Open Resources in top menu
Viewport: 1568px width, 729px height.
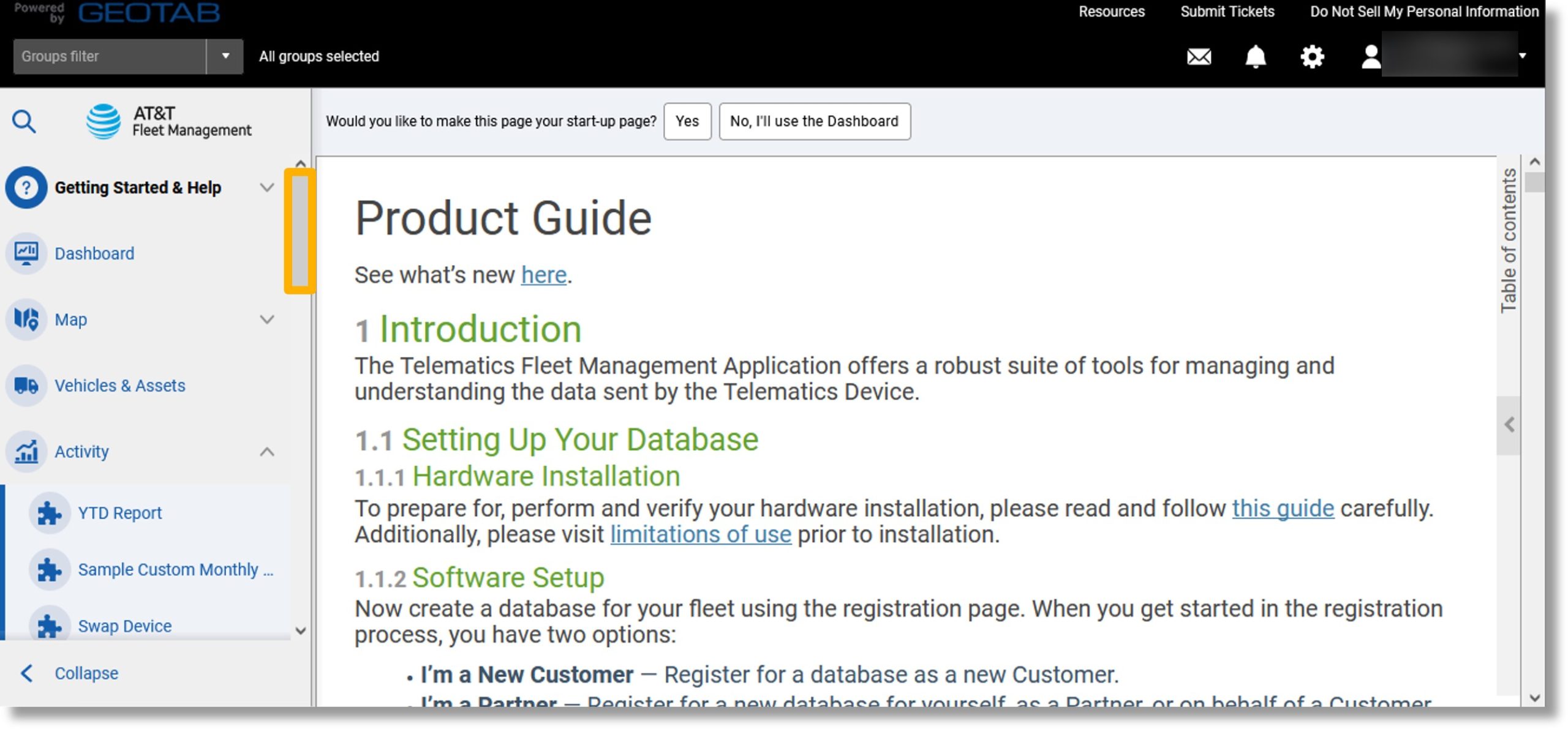pos(1111,12)
